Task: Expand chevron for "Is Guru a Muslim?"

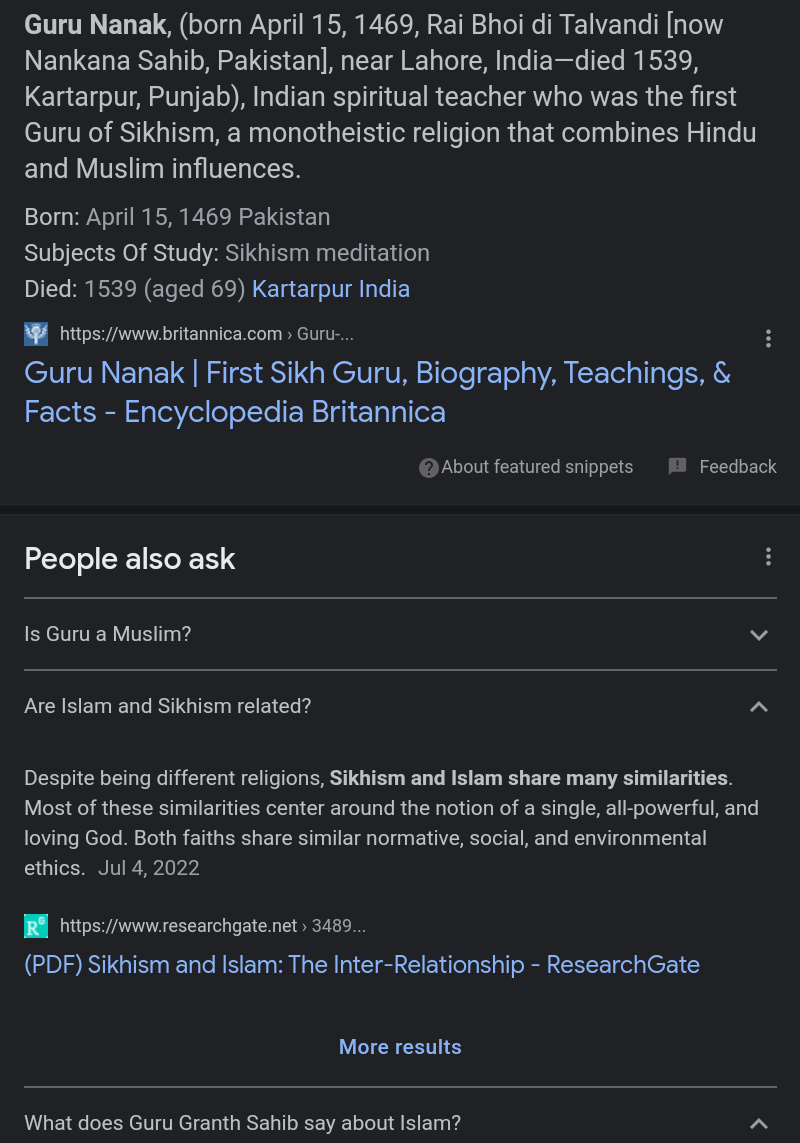Action: pos(759,635)
